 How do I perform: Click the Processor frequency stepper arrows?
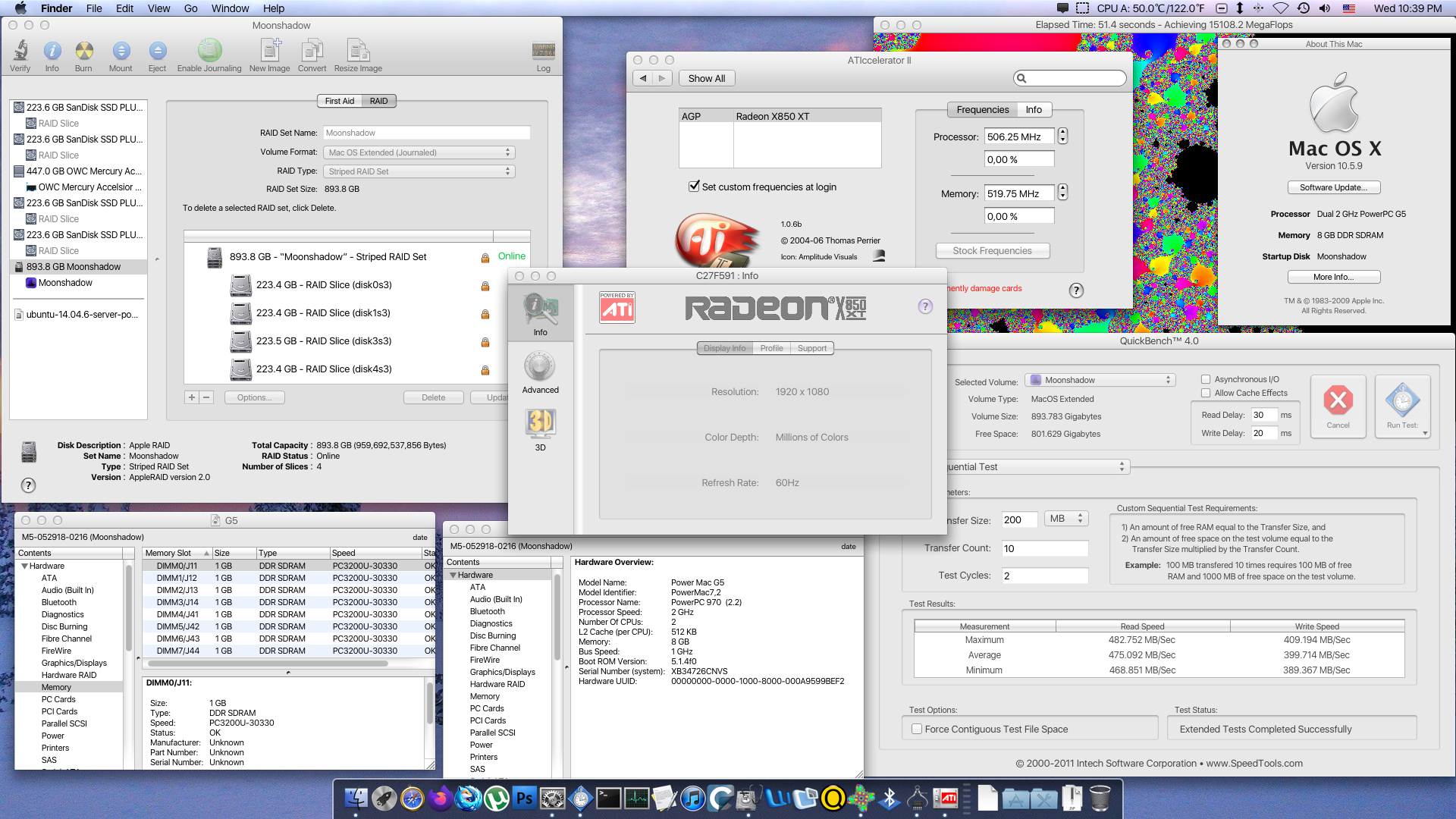point(1062,136)
